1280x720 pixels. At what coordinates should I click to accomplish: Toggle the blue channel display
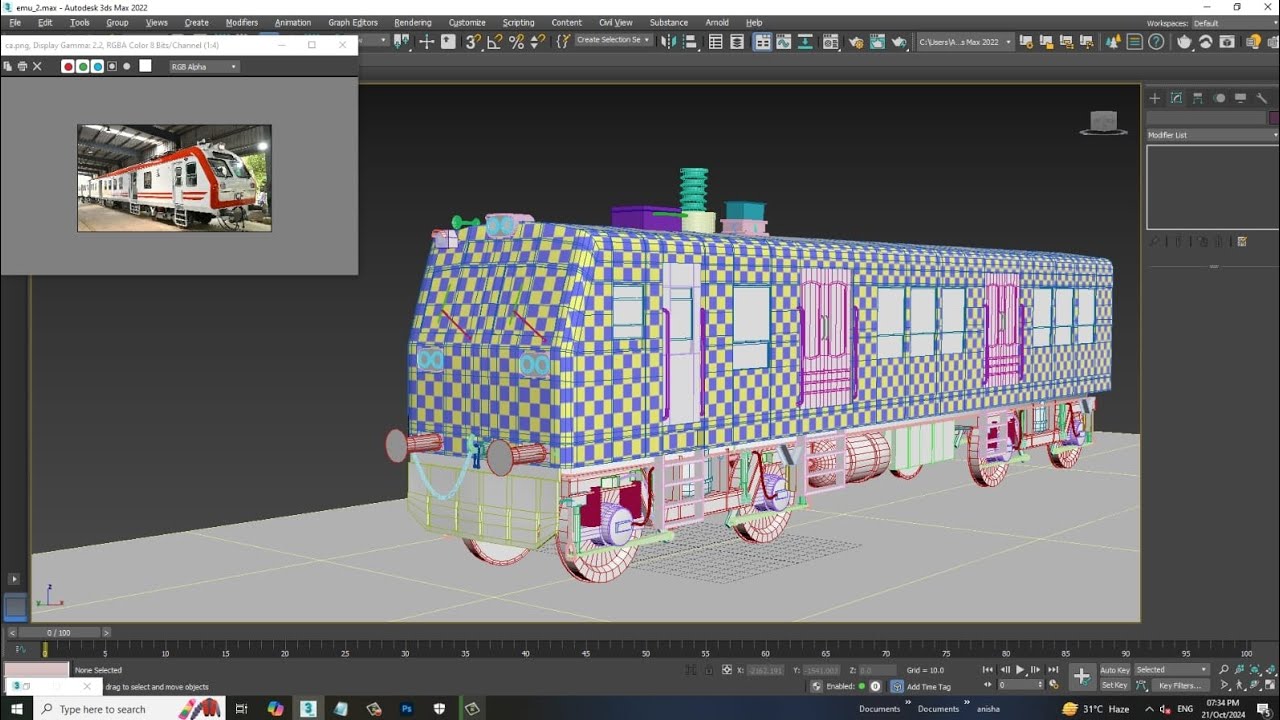(97, 66)
